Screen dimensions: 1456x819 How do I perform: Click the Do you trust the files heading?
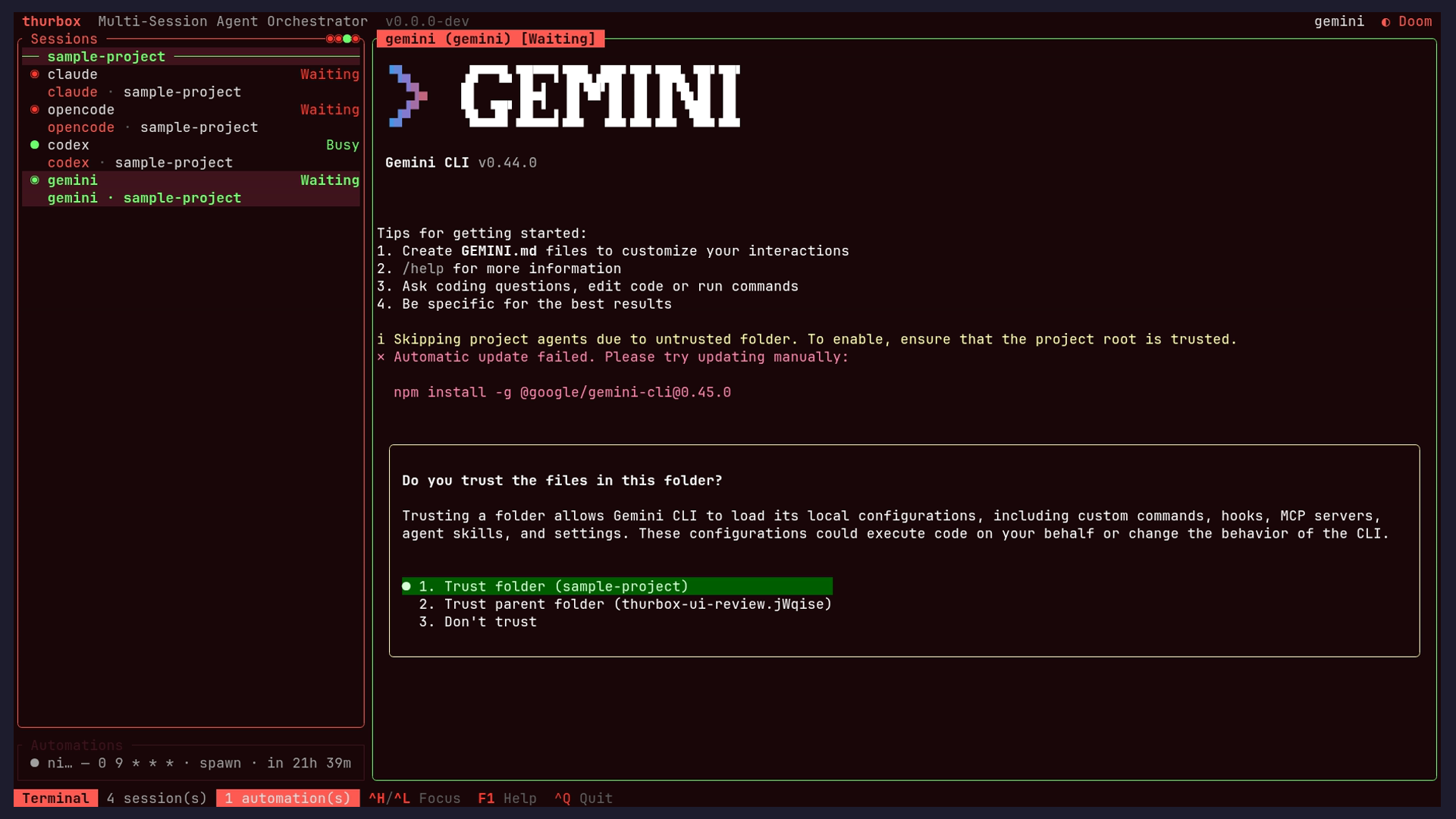(x=562, y=481)
